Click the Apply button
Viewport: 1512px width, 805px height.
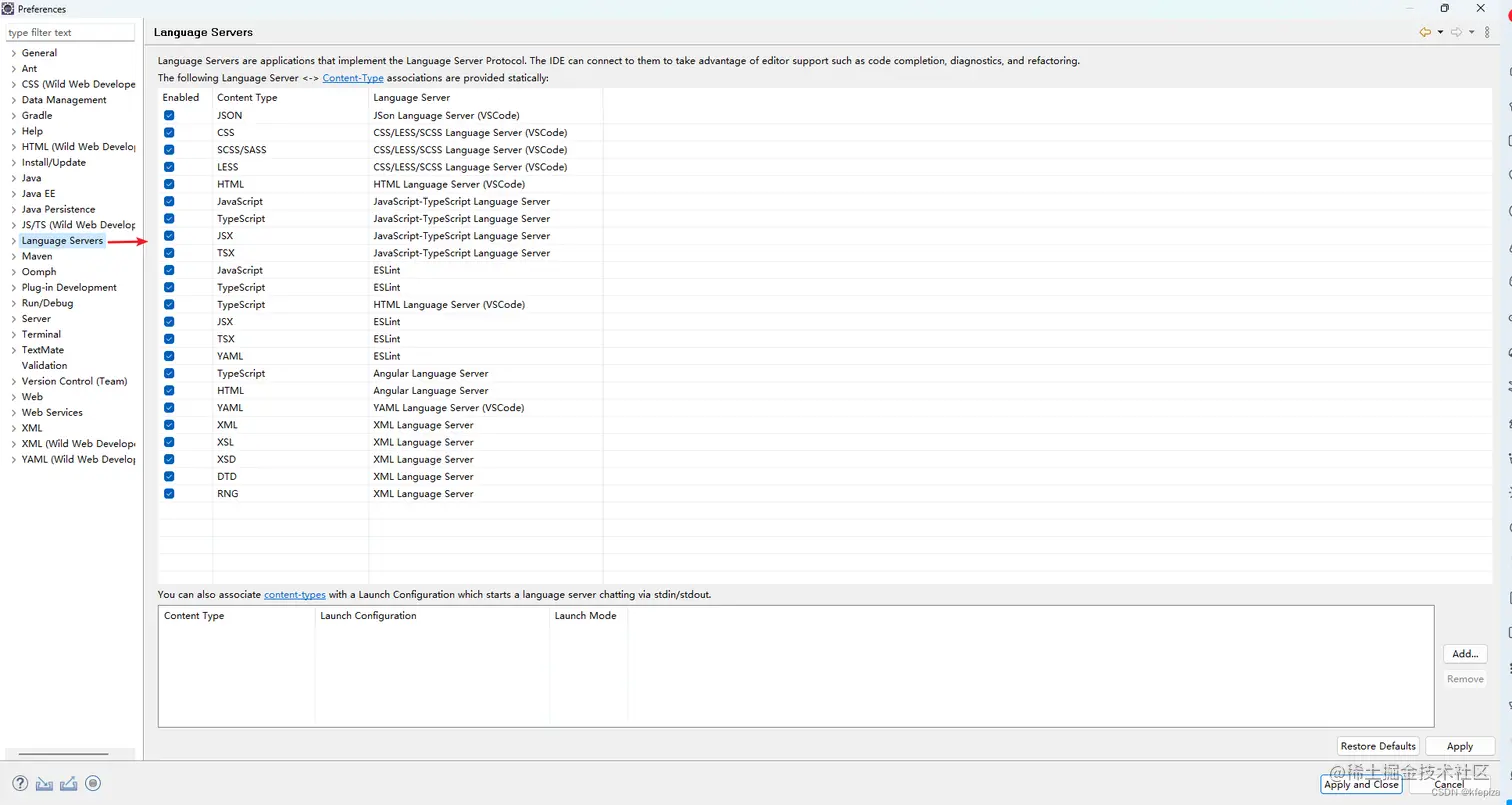(x=1460, y=746)
